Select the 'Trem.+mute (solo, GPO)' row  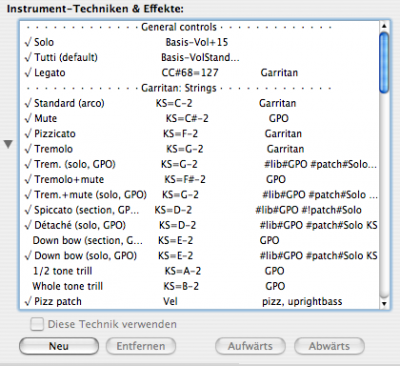pos(199,195)
